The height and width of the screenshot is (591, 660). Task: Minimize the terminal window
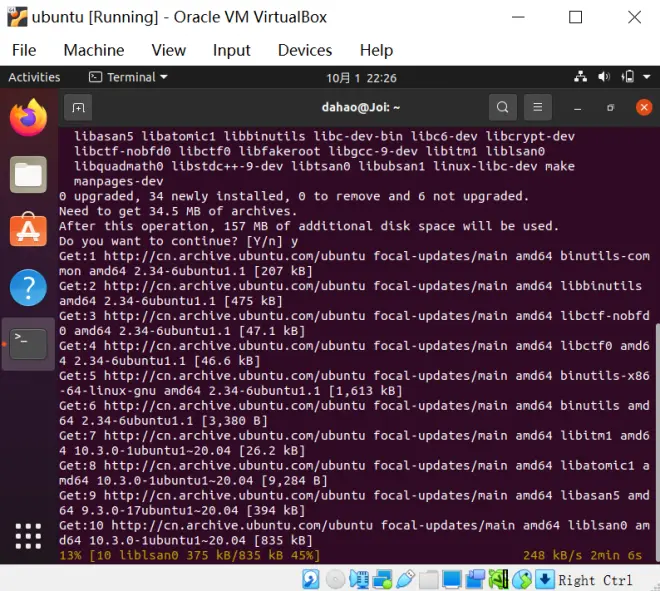[578, 108]
